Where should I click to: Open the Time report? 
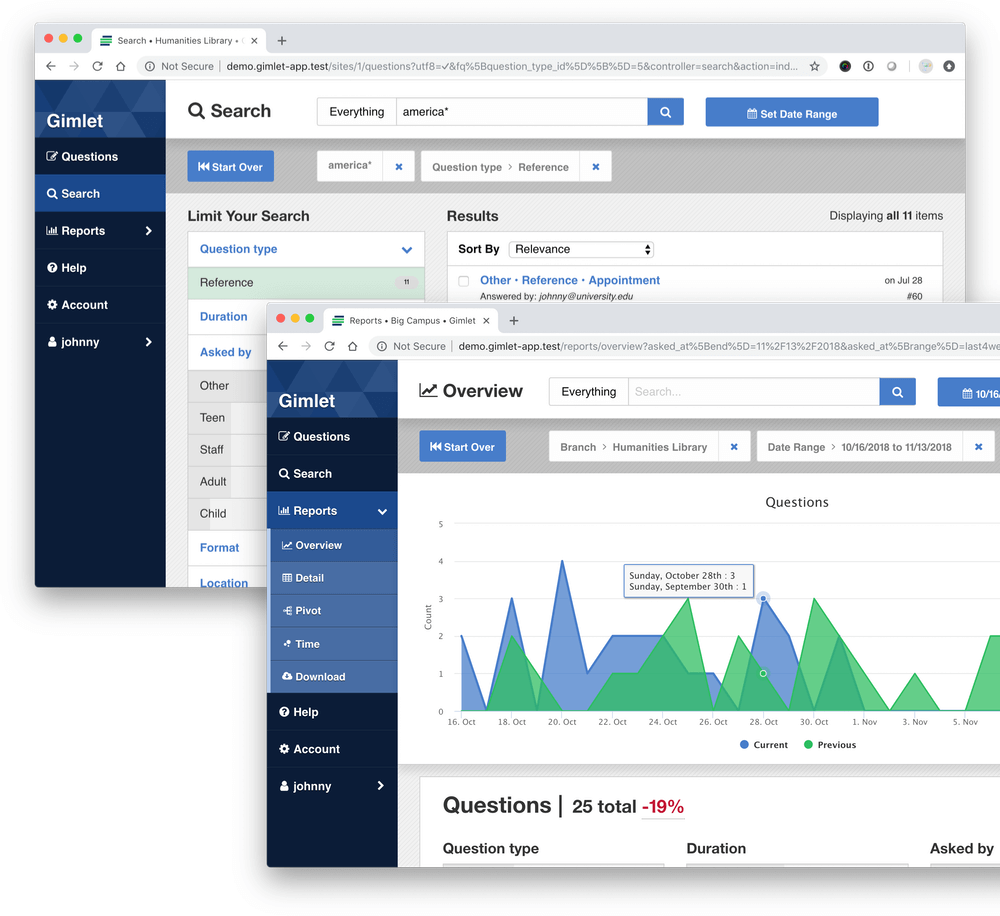(334, 644)
